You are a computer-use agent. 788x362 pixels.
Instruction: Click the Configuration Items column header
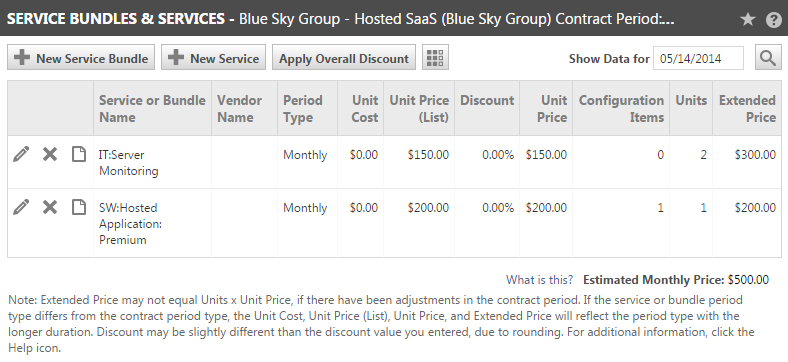tap(621, 108)
